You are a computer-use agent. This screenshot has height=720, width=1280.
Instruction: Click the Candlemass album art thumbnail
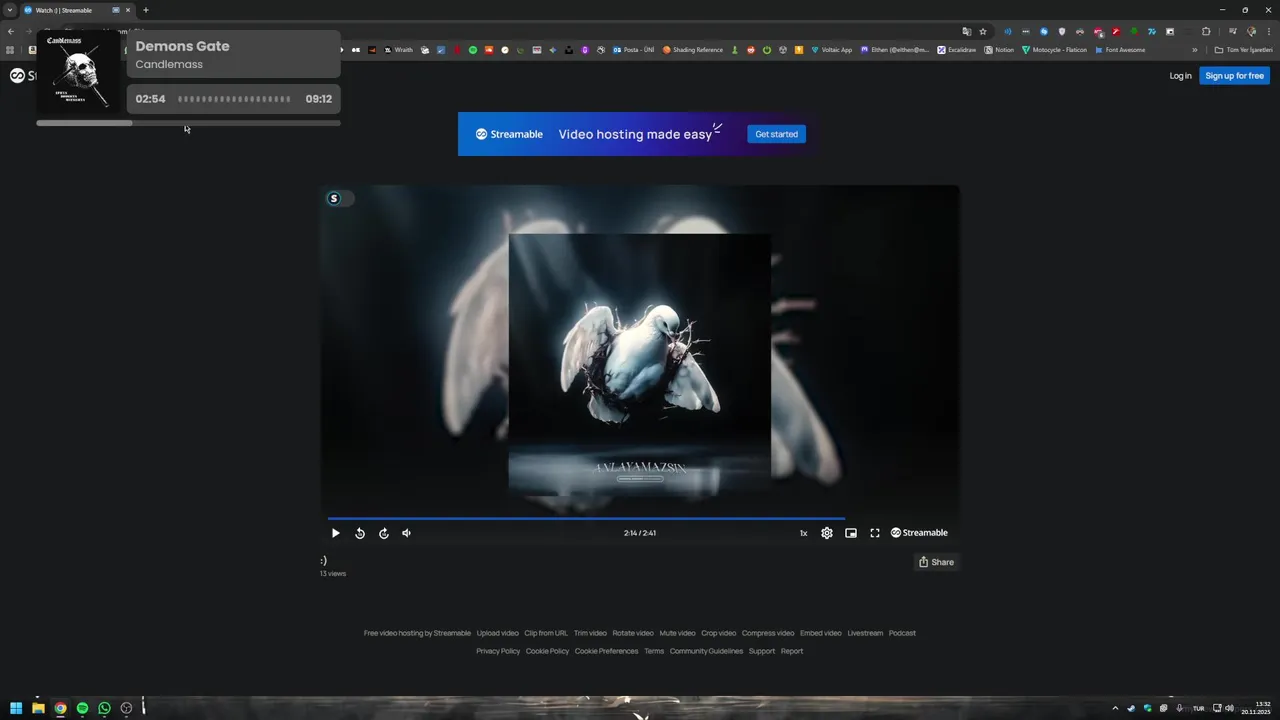click(x=79, y=71)
